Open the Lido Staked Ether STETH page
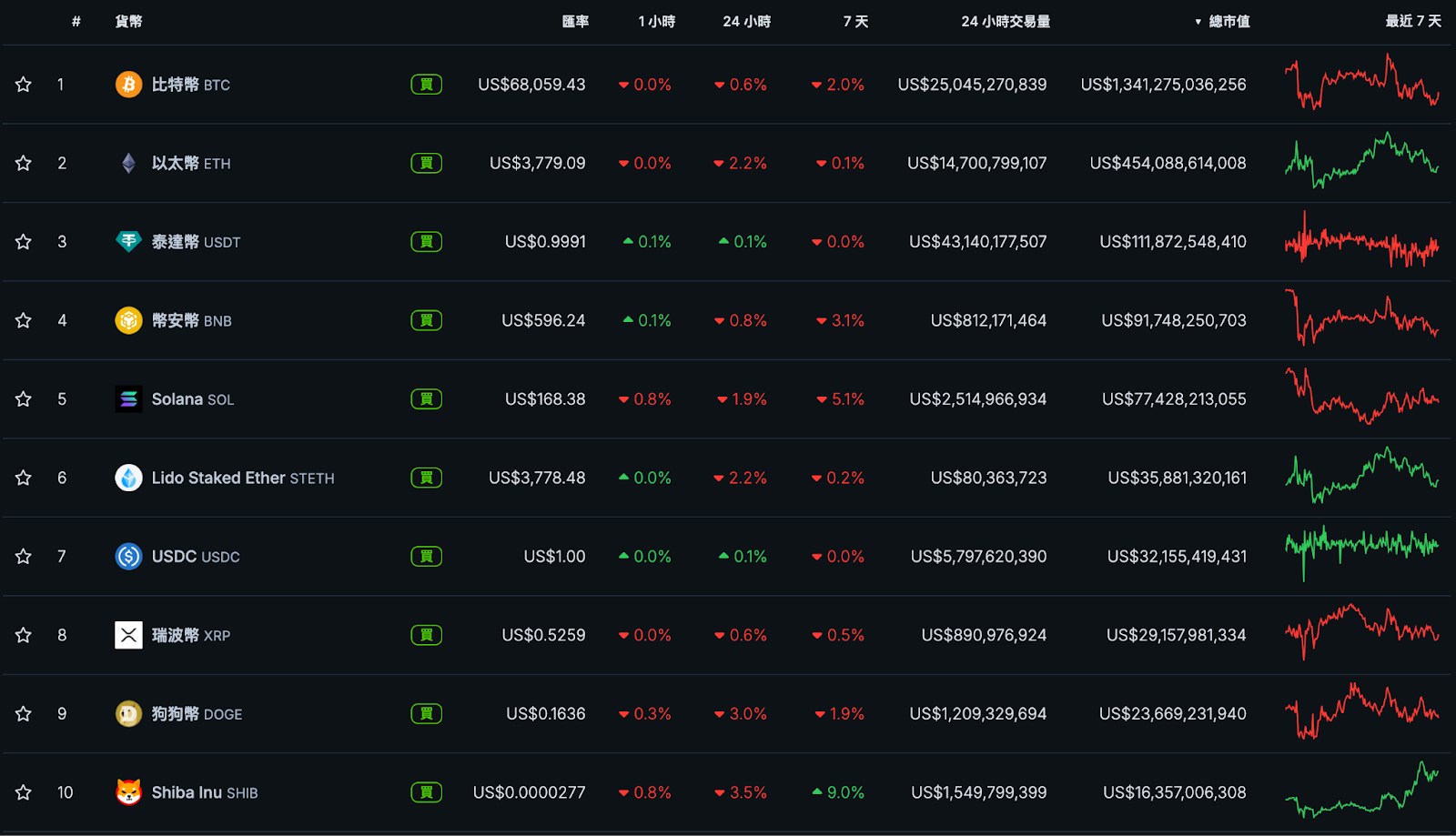Viewport: 1456px width, 836px height. click(x=243, y=478)
